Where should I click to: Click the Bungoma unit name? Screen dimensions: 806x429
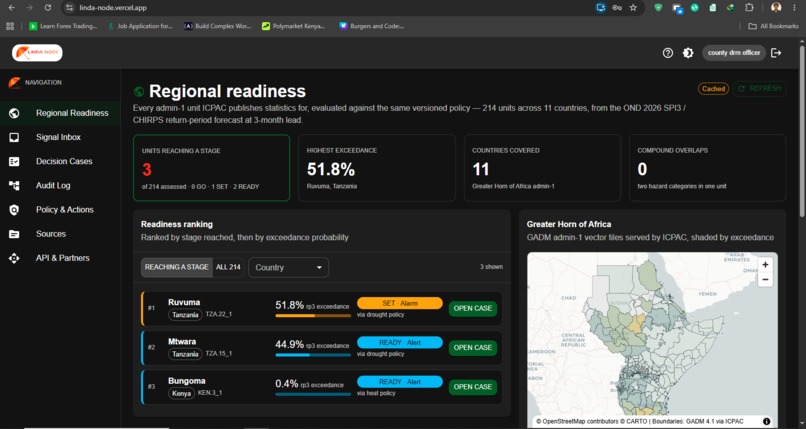point(187,381)
